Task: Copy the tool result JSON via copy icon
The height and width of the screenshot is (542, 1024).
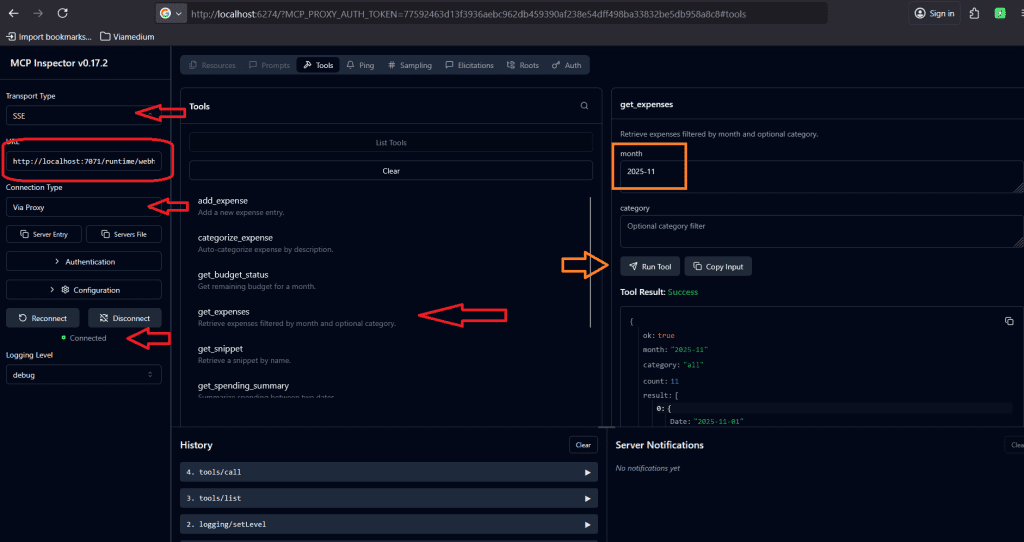Action: (1008, 321)
